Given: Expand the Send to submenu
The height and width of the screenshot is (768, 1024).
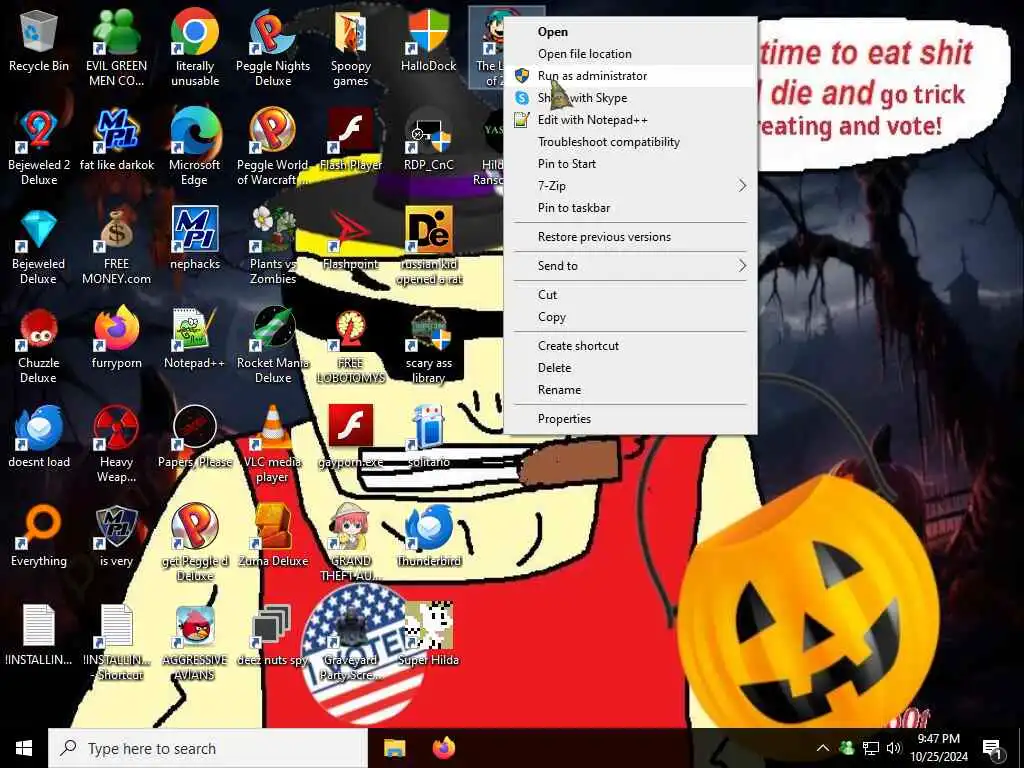Looking at the screenshot, I should coord(630,266).
